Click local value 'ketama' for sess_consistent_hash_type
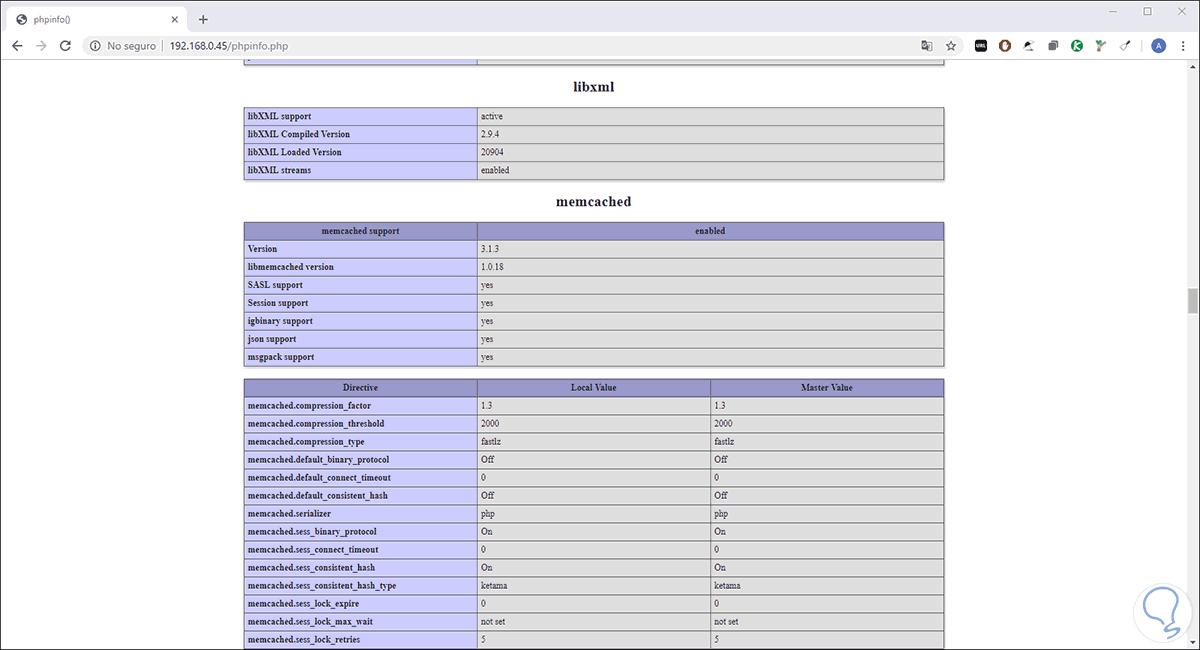The image size is (1200, 650). [x=494, y=586]
